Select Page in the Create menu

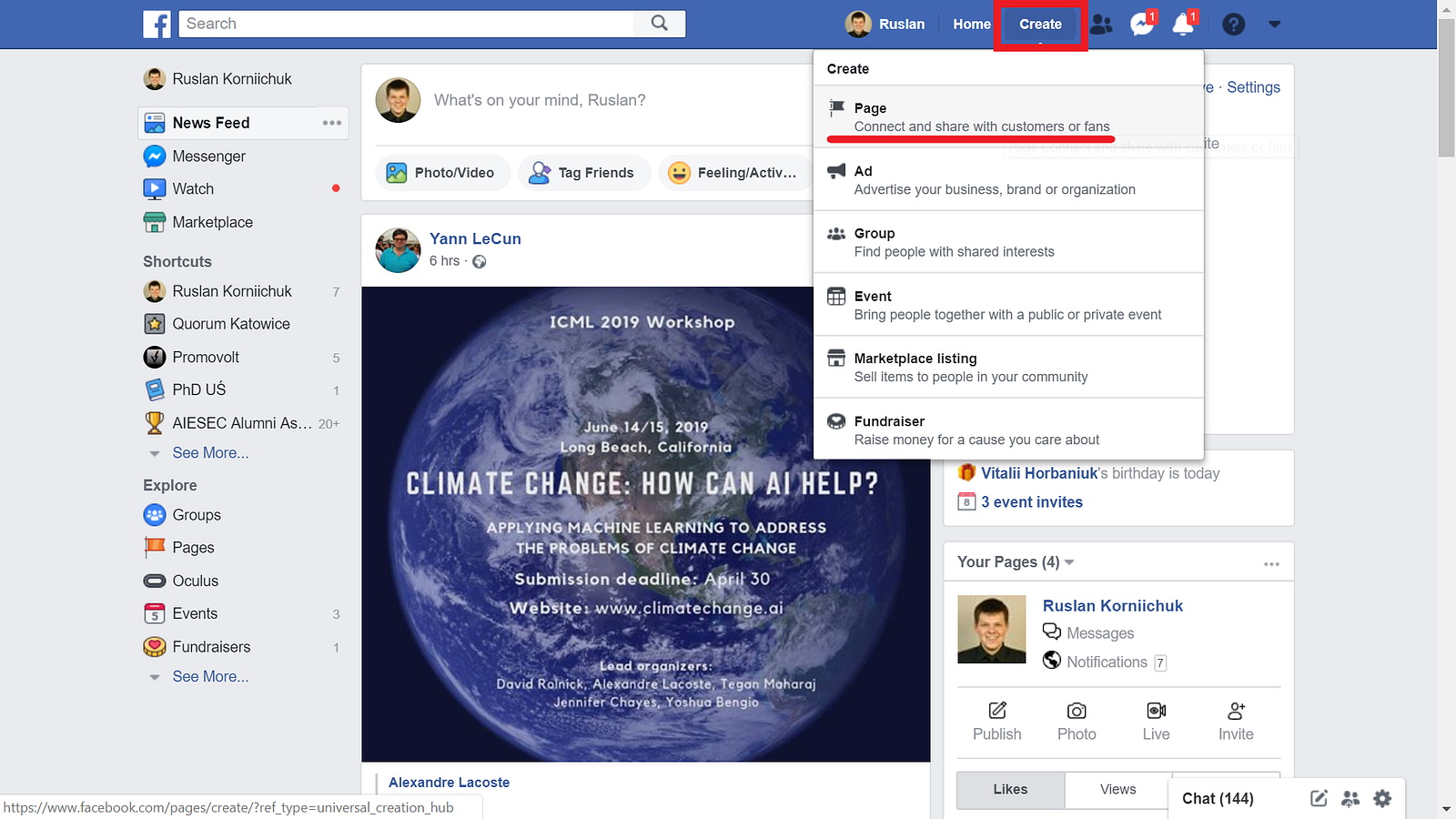pos(1008,117)
